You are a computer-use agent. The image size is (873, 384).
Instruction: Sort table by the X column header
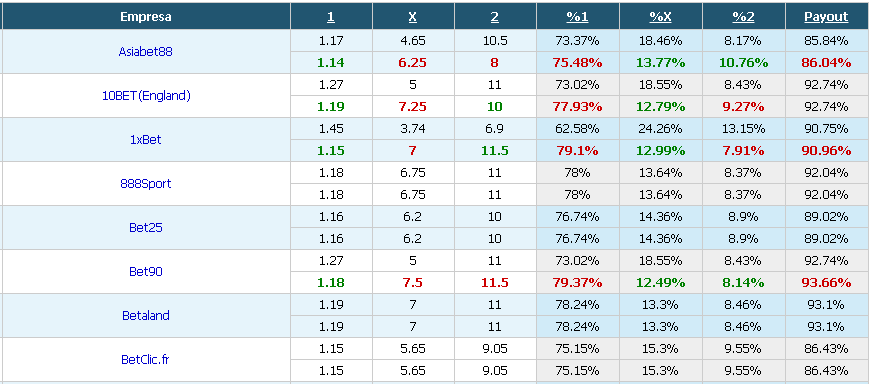[x=413, y=17]
